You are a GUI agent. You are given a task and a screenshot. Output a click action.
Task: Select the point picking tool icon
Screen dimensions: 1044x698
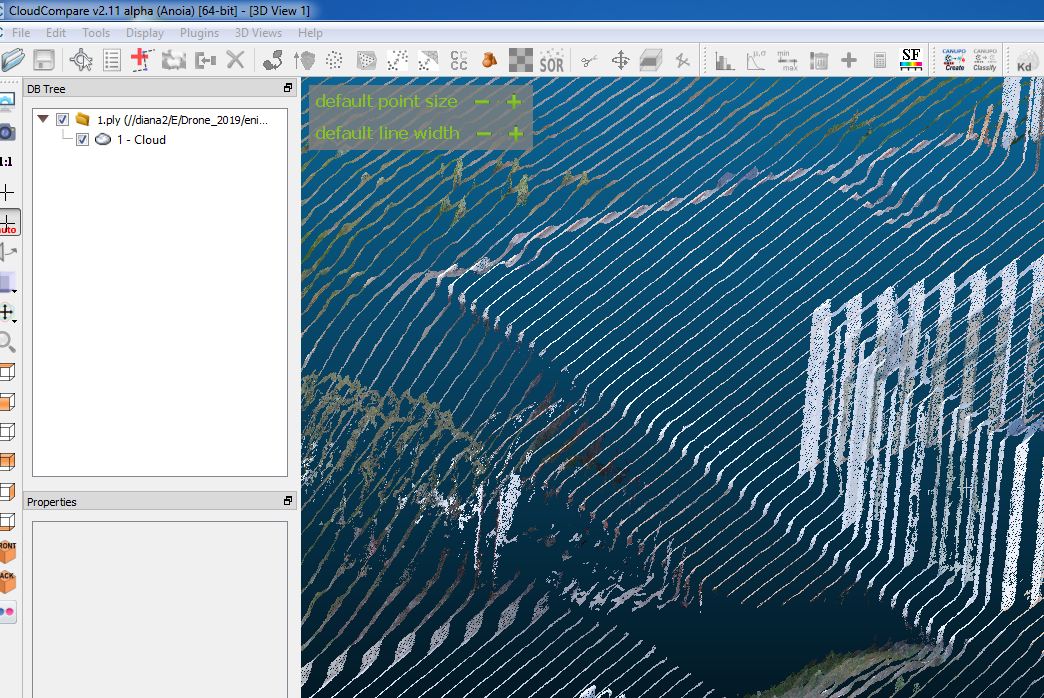click(81, 60)
